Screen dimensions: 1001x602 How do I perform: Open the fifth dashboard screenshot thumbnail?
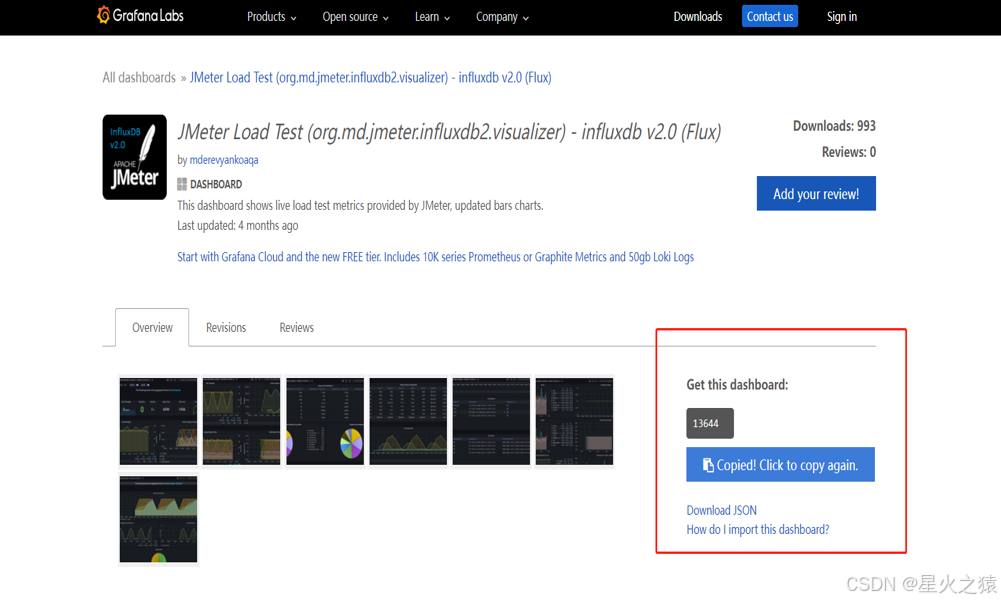pyautogui.click(x=491, y=421)
